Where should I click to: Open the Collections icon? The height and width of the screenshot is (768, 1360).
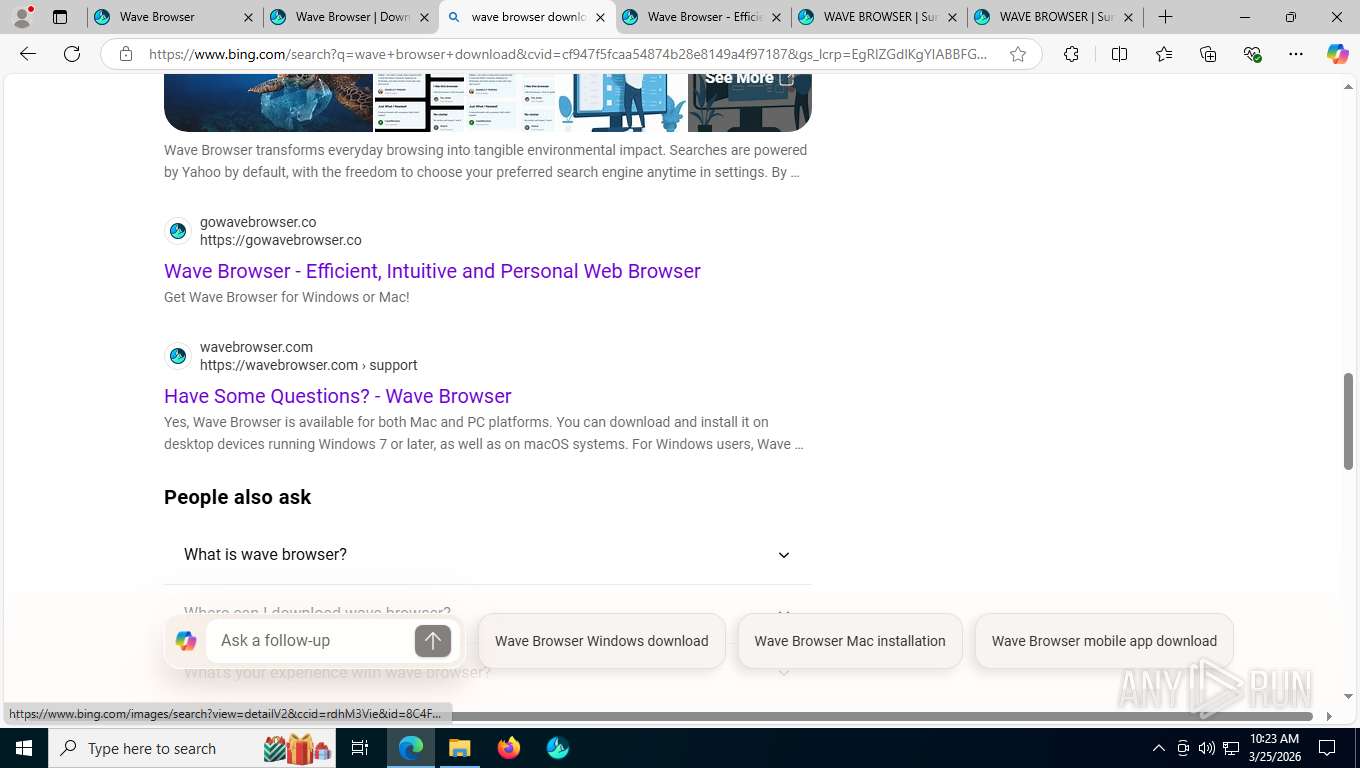tap(1208, 54)
